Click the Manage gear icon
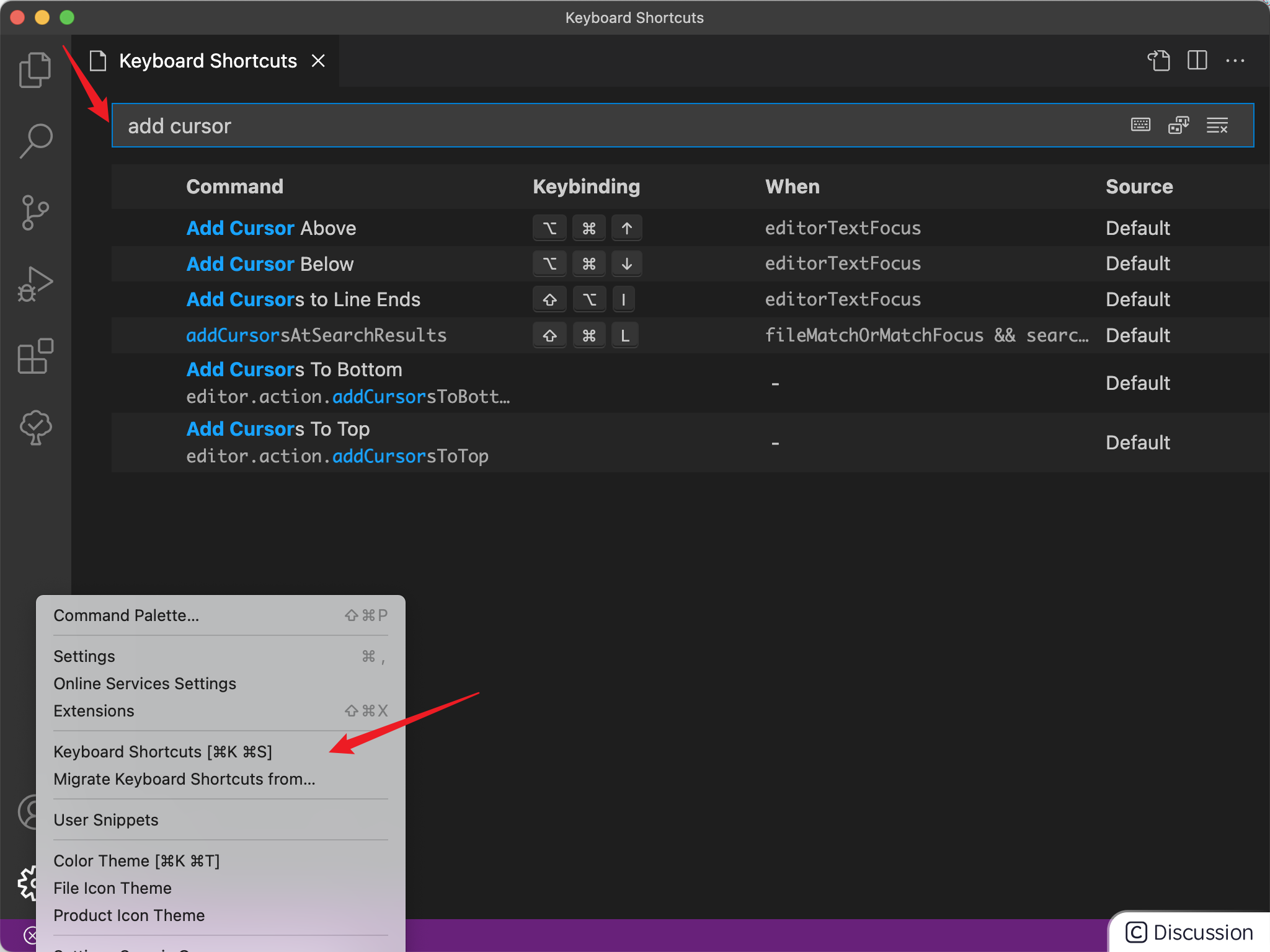The image size is (1270, 952). (27, 883)
